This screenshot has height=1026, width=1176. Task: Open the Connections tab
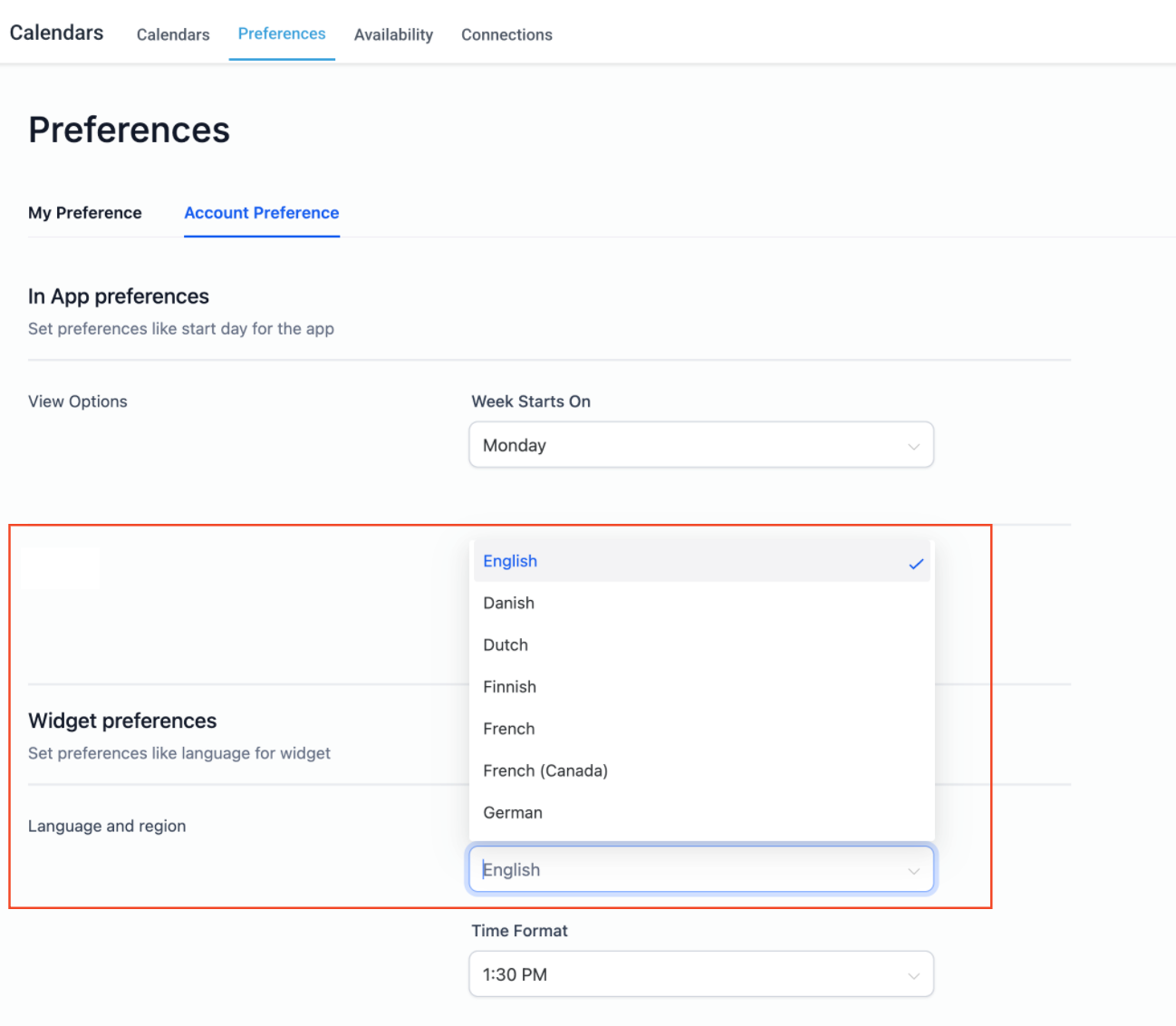[506, 34]
